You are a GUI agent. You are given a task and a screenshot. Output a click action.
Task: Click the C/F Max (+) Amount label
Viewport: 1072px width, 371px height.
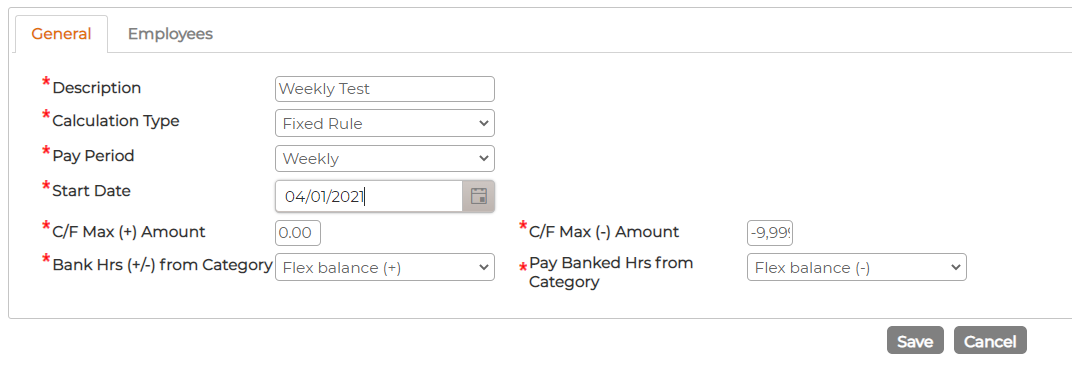point(129,232)
